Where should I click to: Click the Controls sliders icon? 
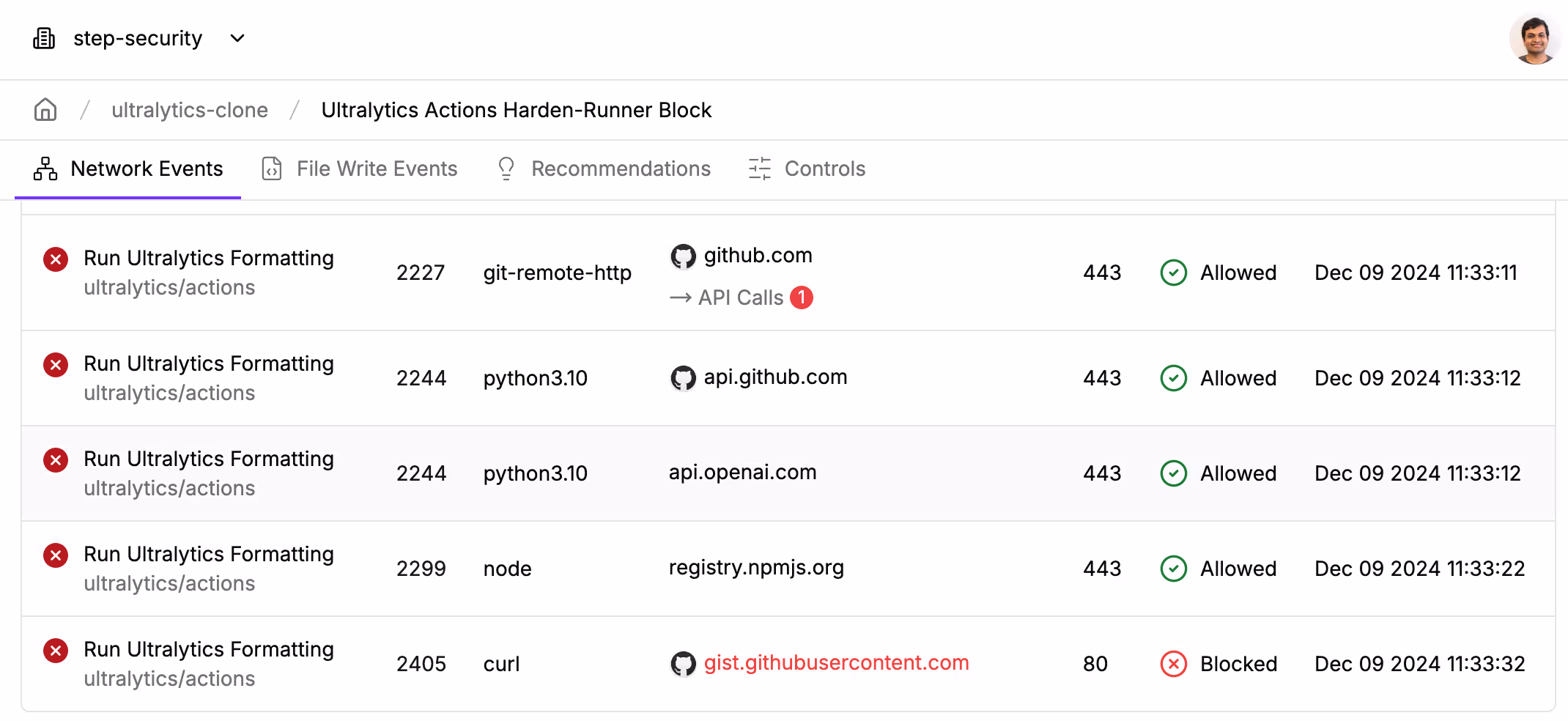760,169
